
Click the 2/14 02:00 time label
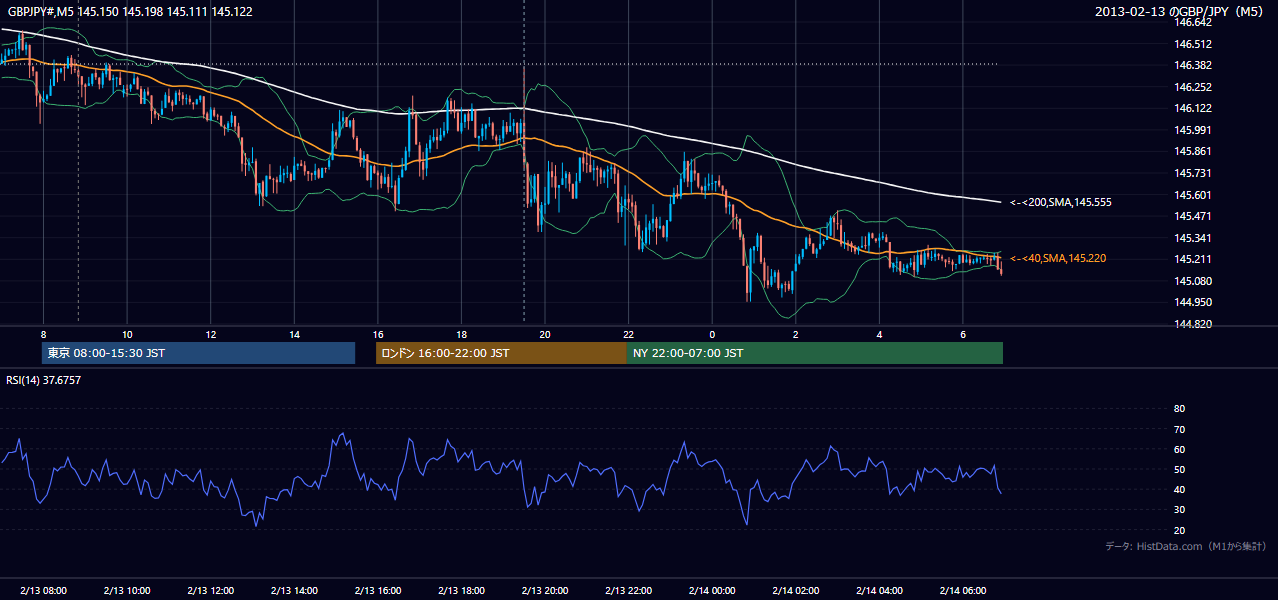(x=796, y=591)
